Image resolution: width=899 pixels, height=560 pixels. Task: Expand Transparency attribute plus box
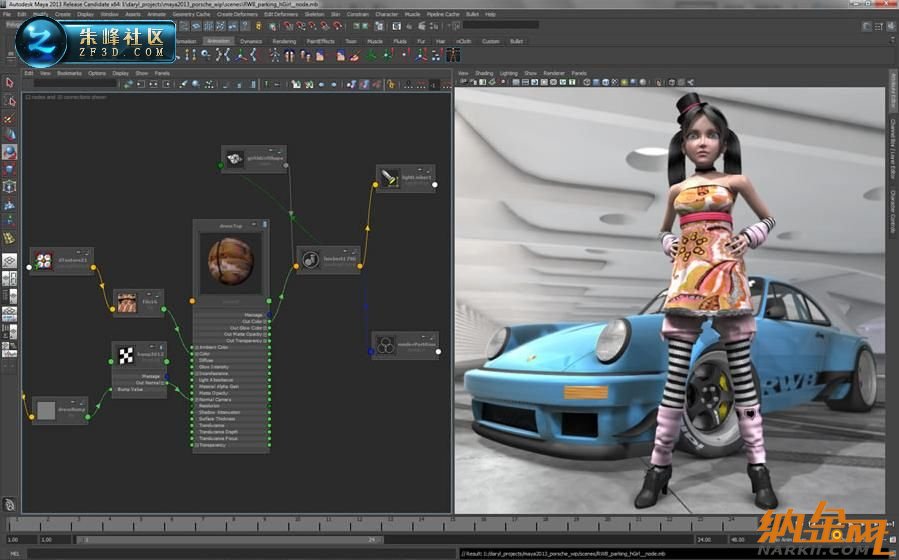point(196,445)
